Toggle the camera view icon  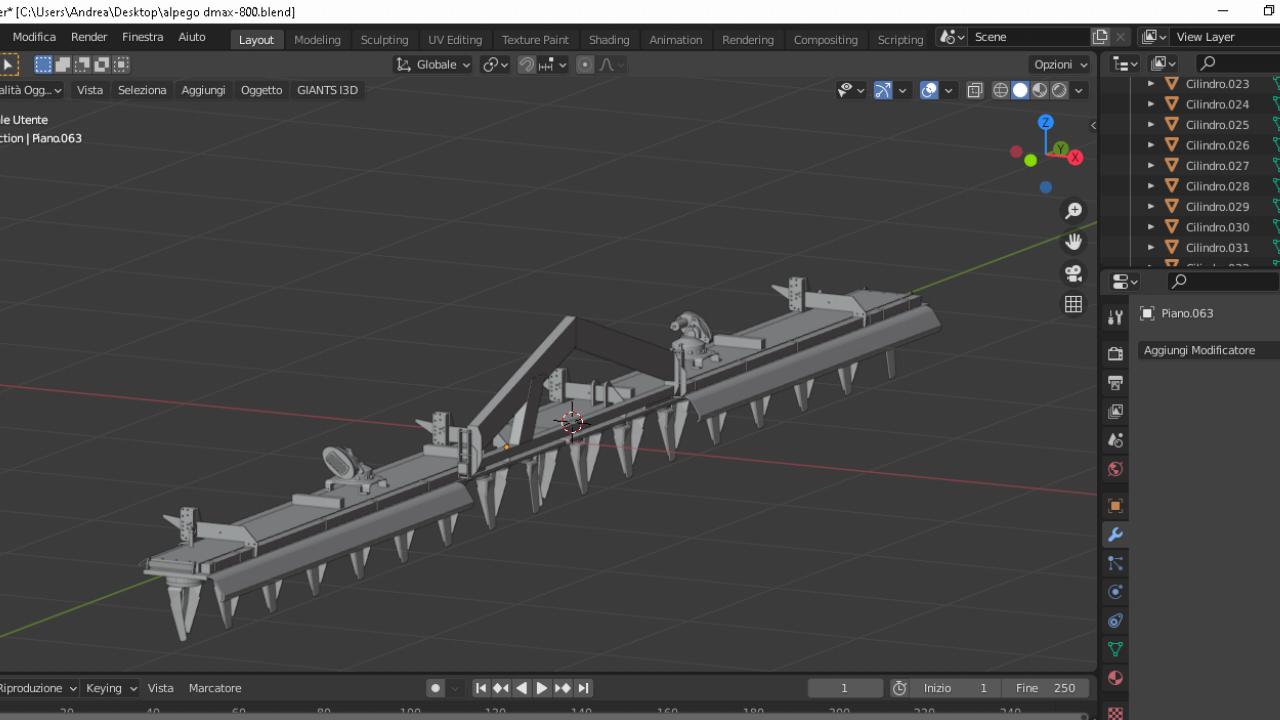click(x=1073, y=273)
